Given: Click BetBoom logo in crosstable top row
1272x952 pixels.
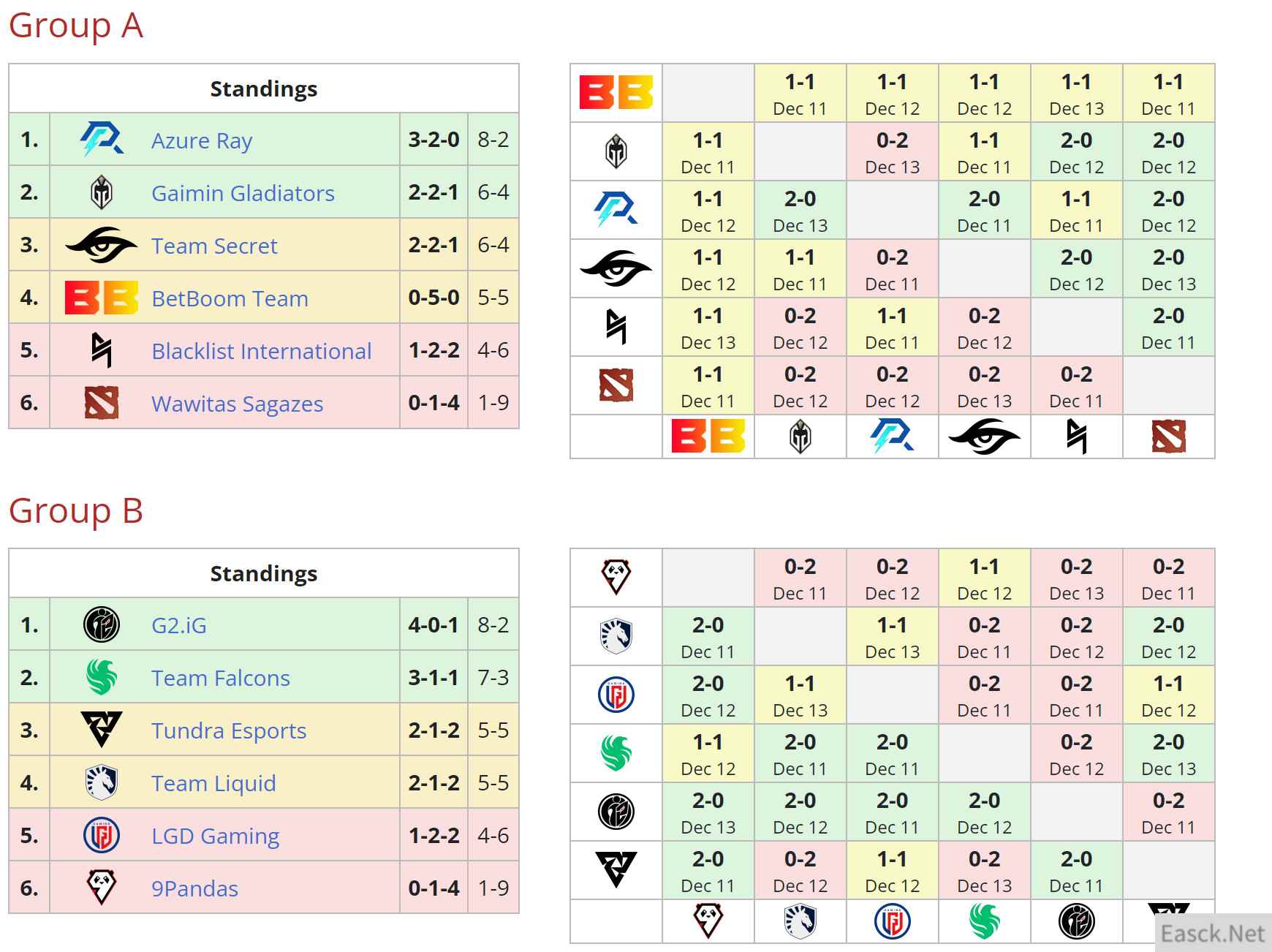Looking at the screenshot, I should [616, 93].
